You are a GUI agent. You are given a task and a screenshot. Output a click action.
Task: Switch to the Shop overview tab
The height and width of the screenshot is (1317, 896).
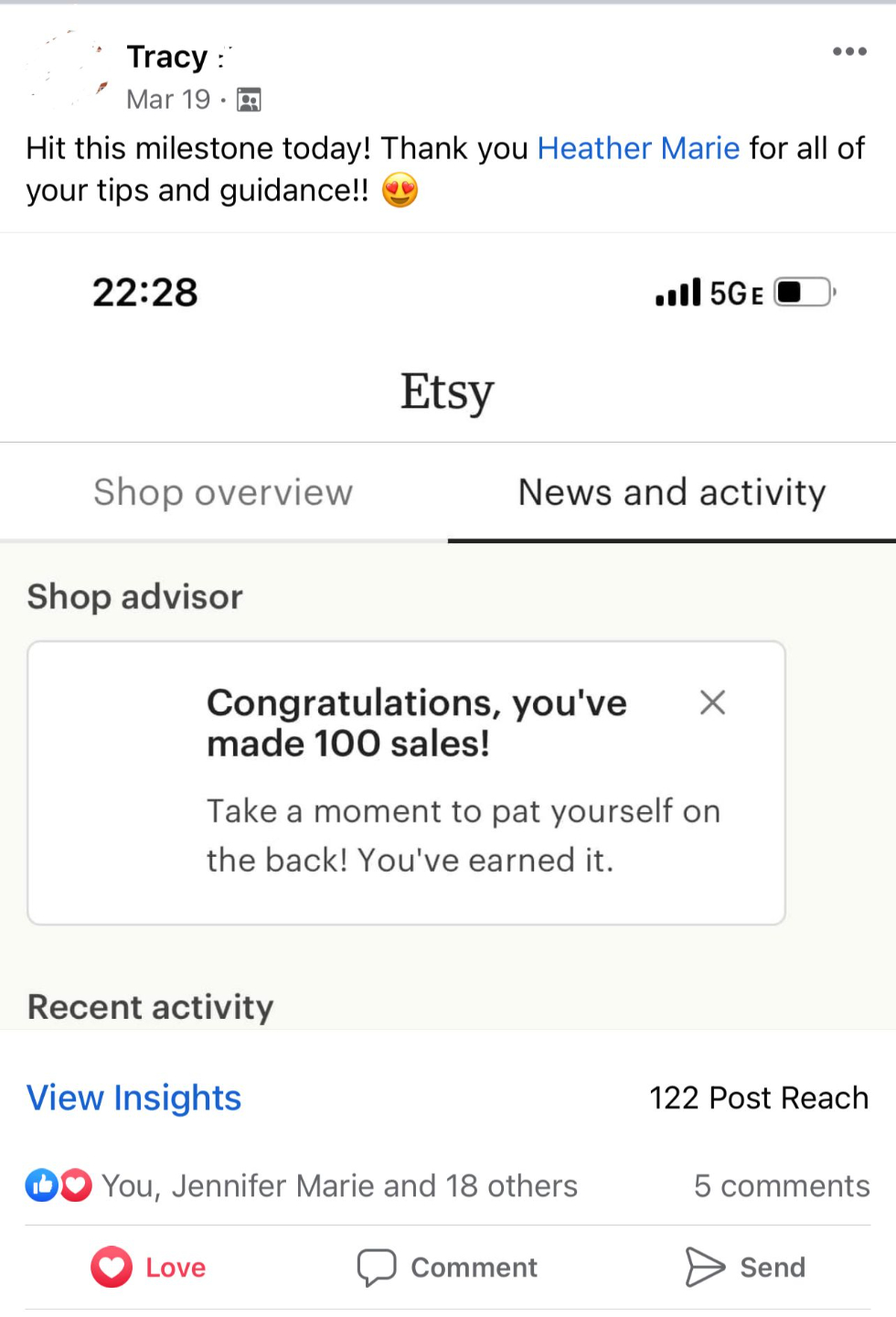pos(223,492)
